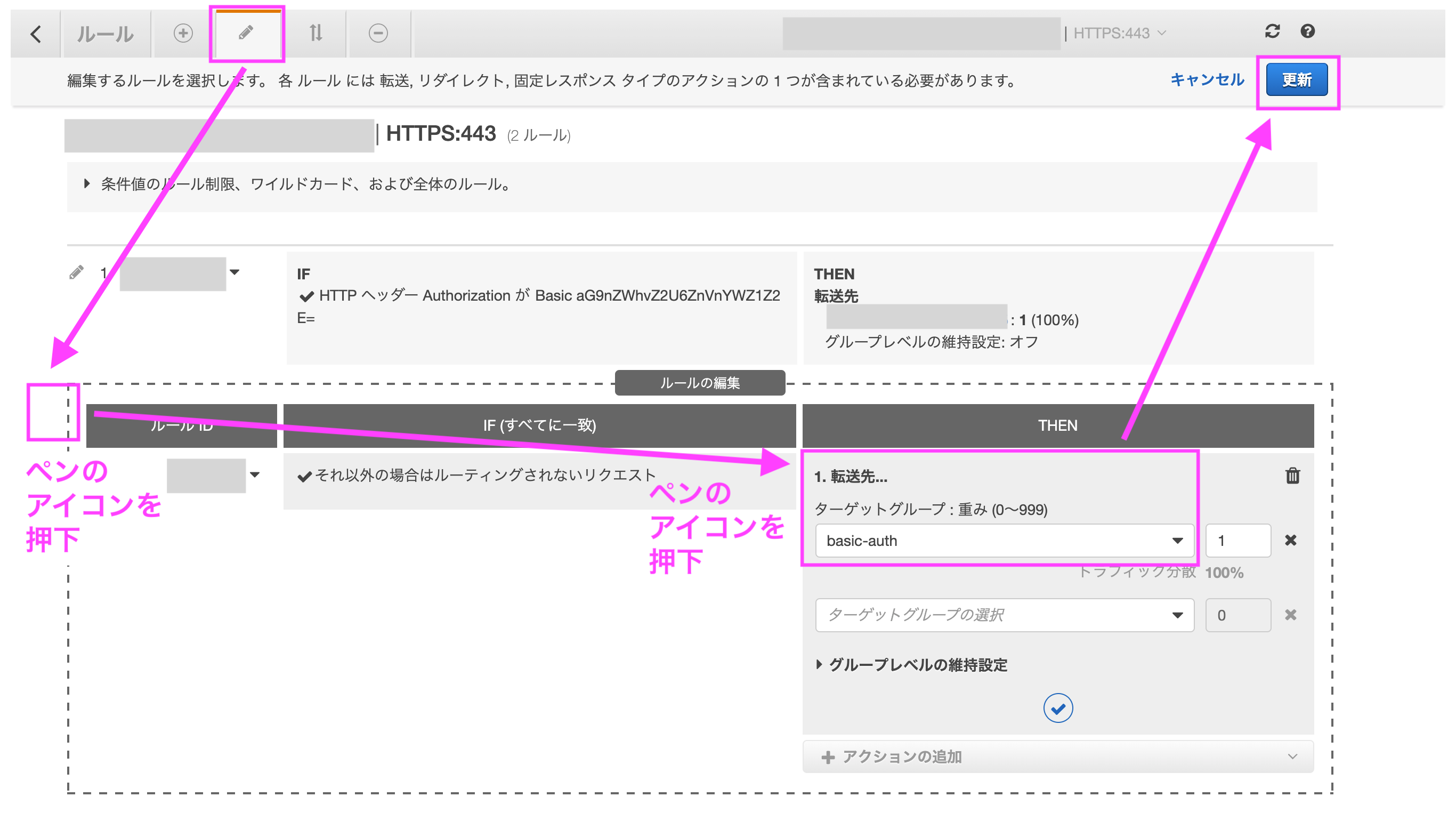The height and width of the screenshot is (813, 1456).
Task: Open help via the question mark icon
Action: click(1308, 31)
